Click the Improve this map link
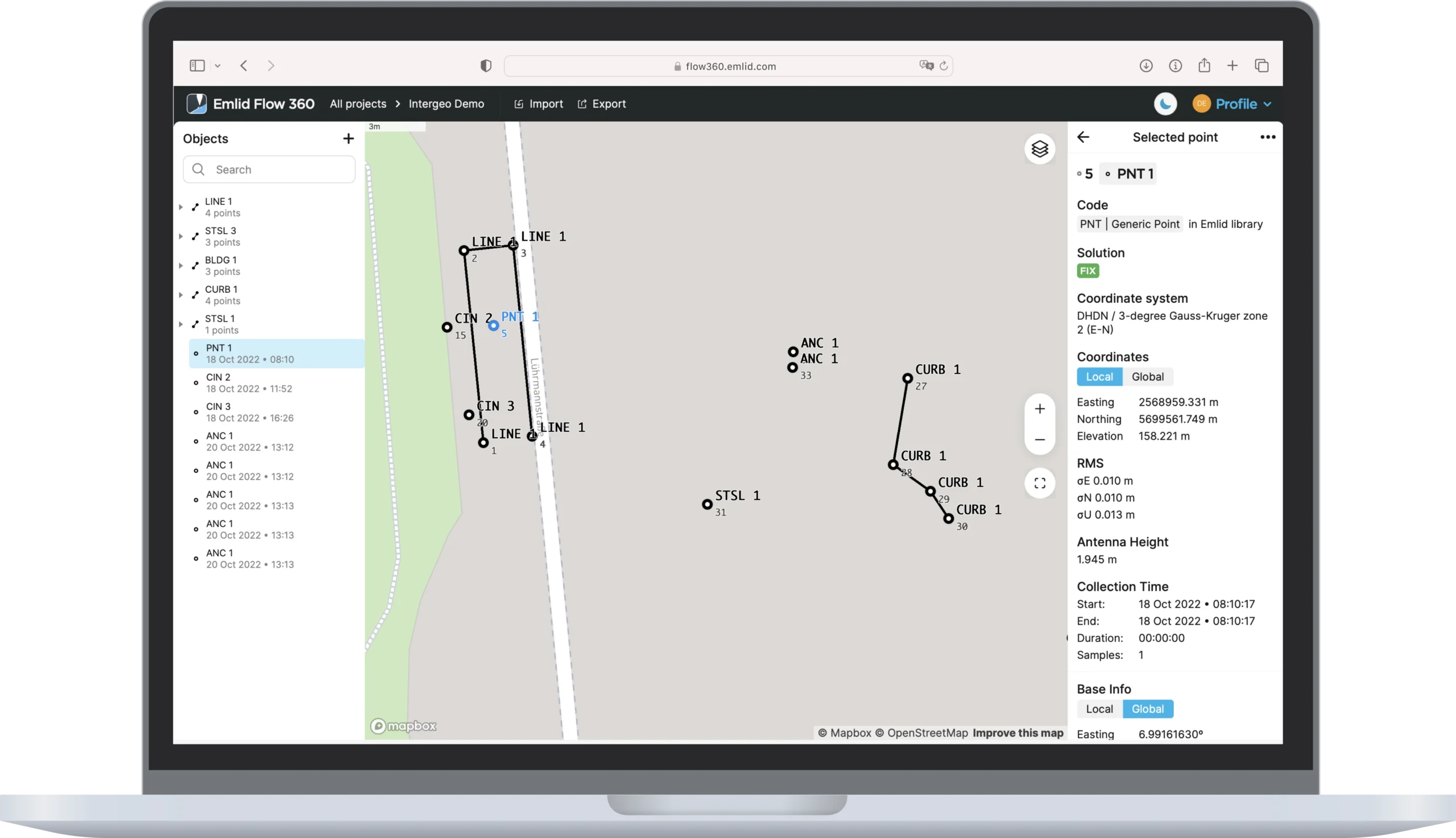This screenshot has width=1456, height=838. pyautogui.click(x=1016, y=733)
